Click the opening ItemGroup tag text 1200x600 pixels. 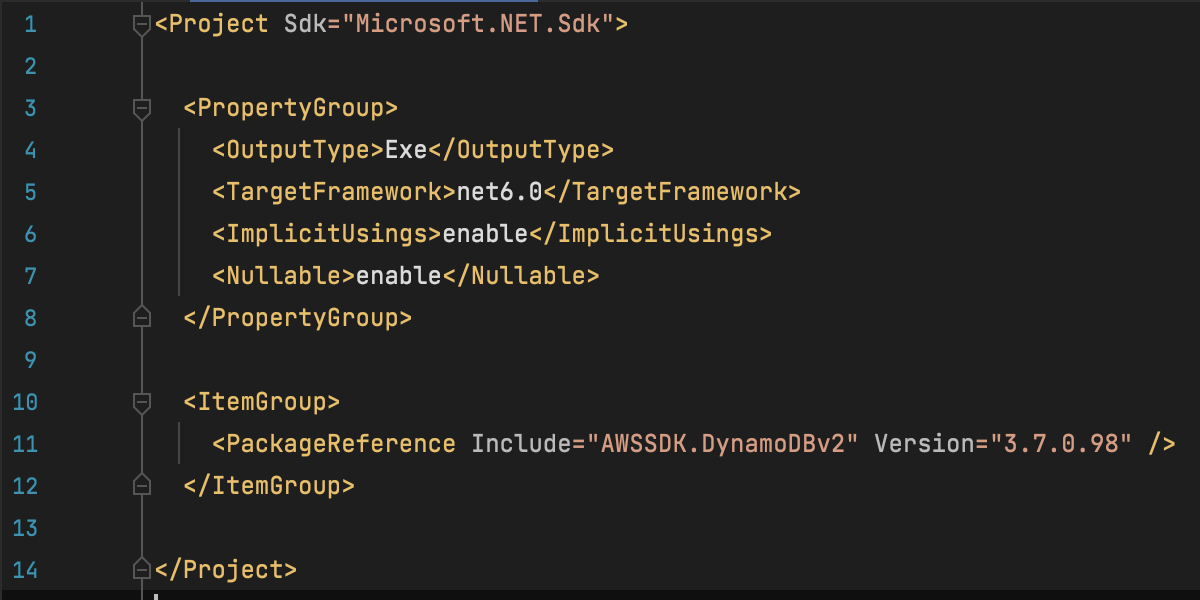262,402
